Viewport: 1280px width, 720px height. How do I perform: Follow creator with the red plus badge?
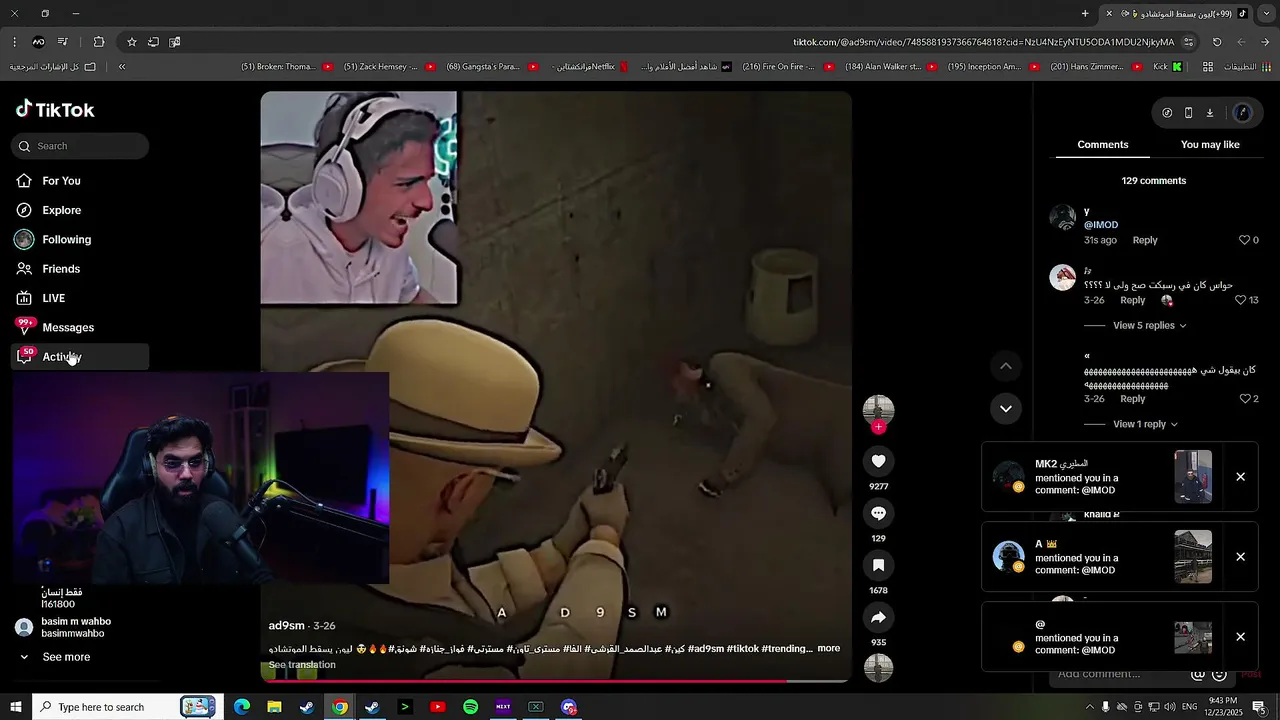point(878,427)
